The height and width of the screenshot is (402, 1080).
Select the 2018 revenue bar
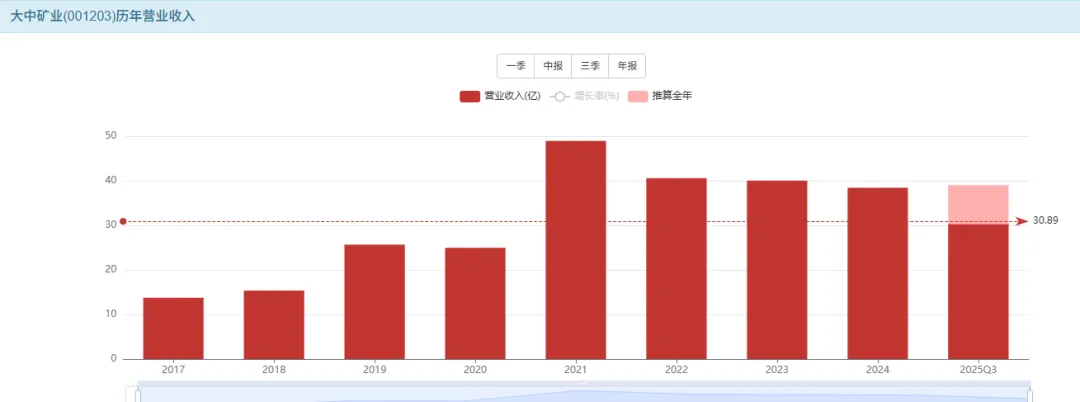[x=274, y=325]
